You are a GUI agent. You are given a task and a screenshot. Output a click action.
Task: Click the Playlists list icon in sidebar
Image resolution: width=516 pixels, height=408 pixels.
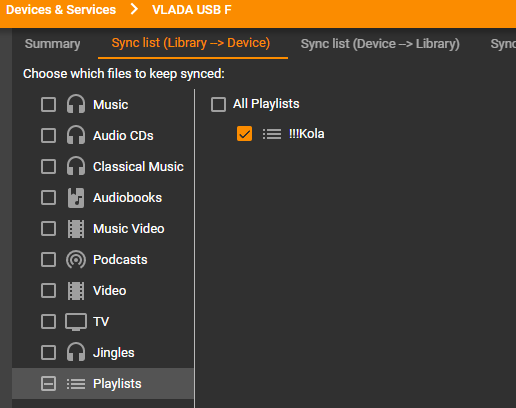[x=76, y=384]
